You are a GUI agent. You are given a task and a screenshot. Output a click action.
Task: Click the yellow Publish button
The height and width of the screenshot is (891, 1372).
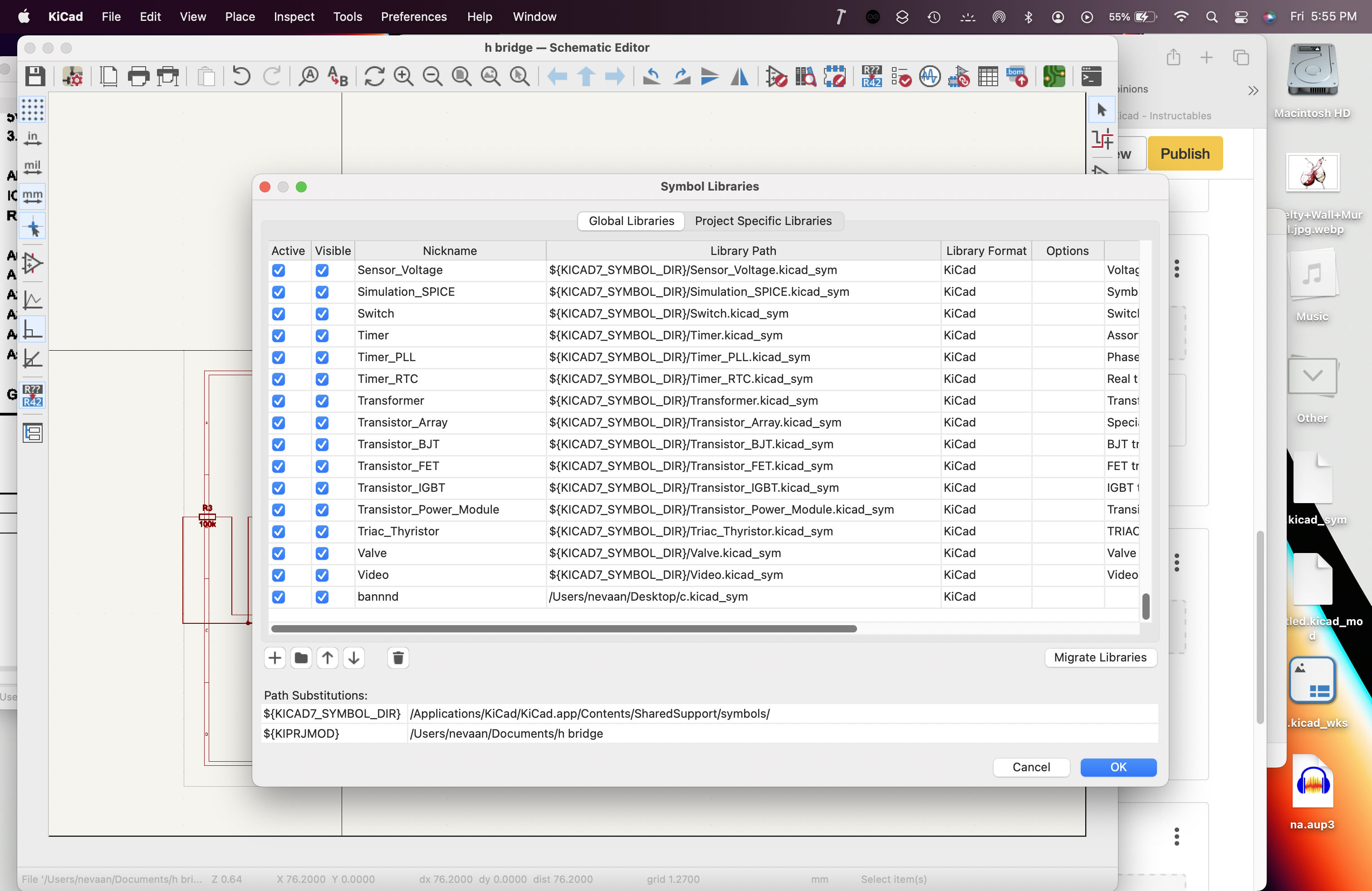pyautogui.click(x=1185, y=153)
